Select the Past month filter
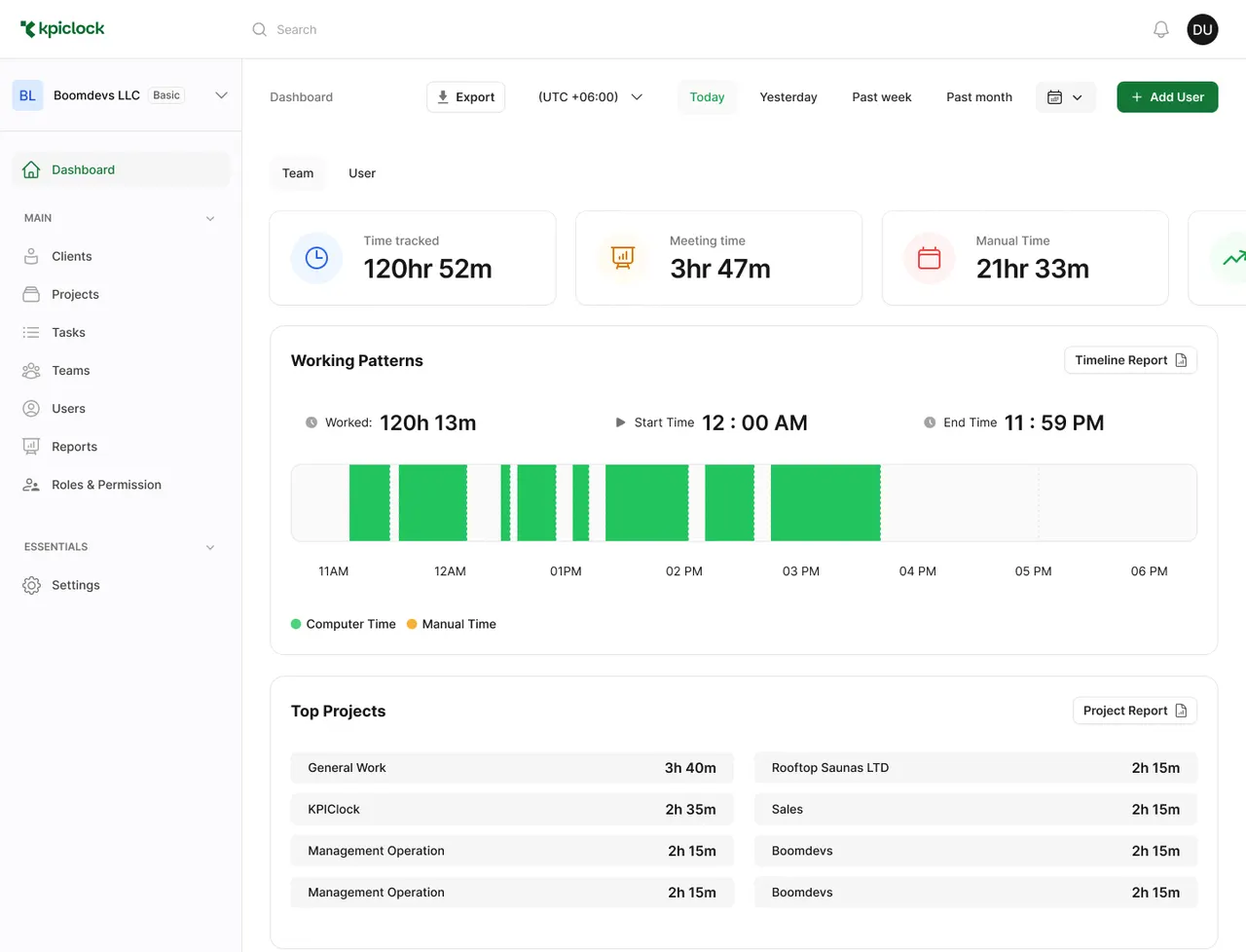The height and width of the screenshot is (952, 1246). tap(979, 97)
